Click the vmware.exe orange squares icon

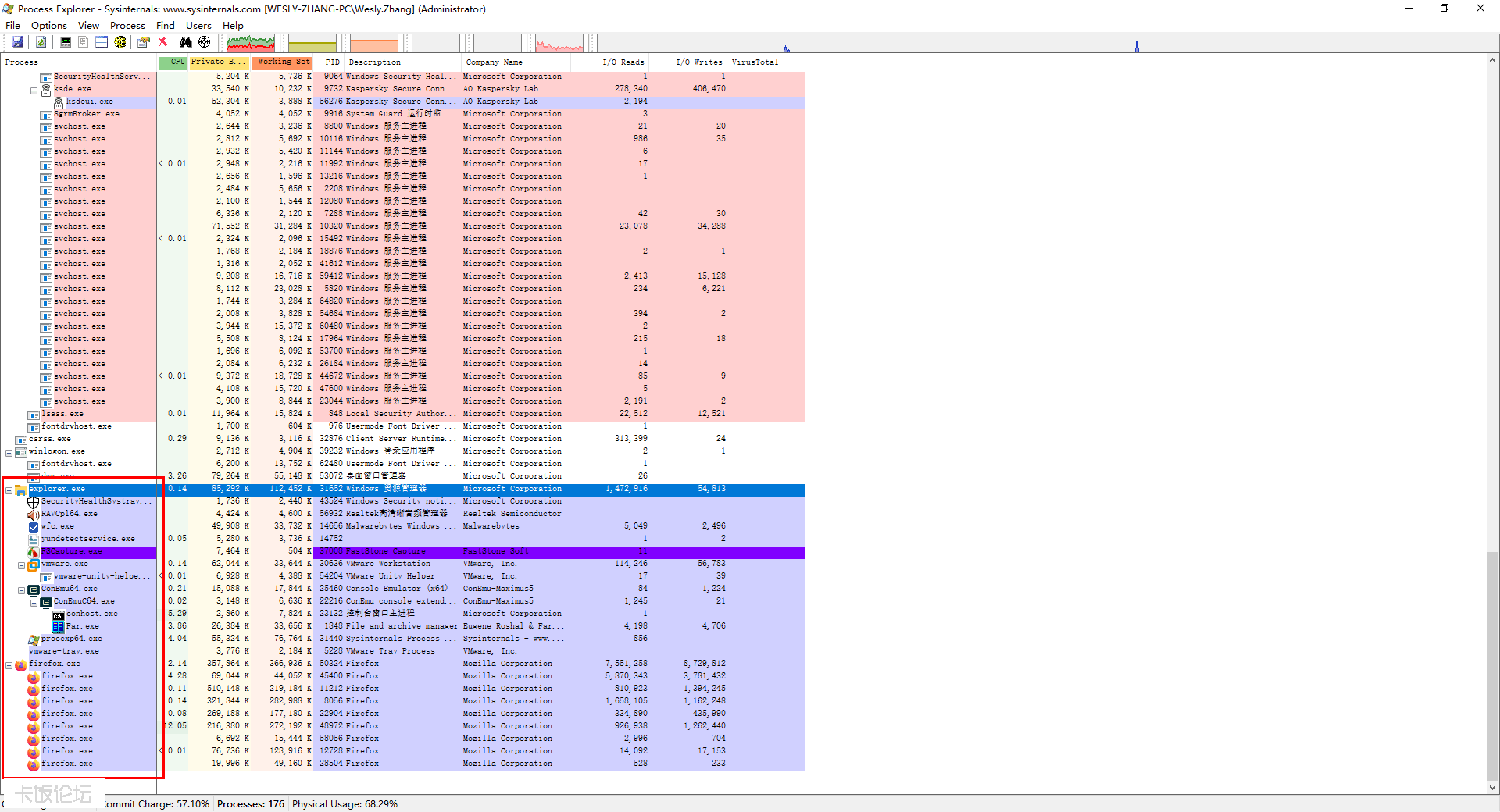tap(34, 564)
